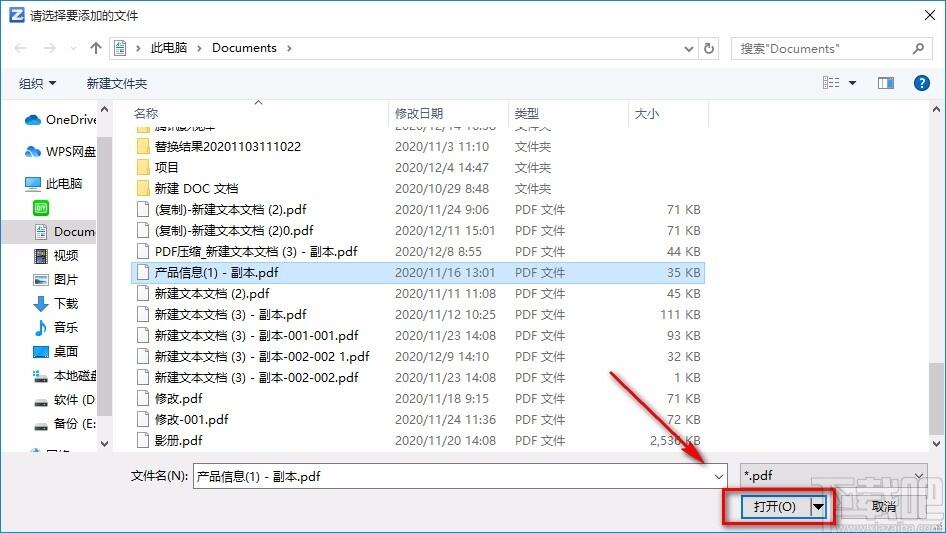
Task: Select 下载 folder in sidebar
Action: 56,304
